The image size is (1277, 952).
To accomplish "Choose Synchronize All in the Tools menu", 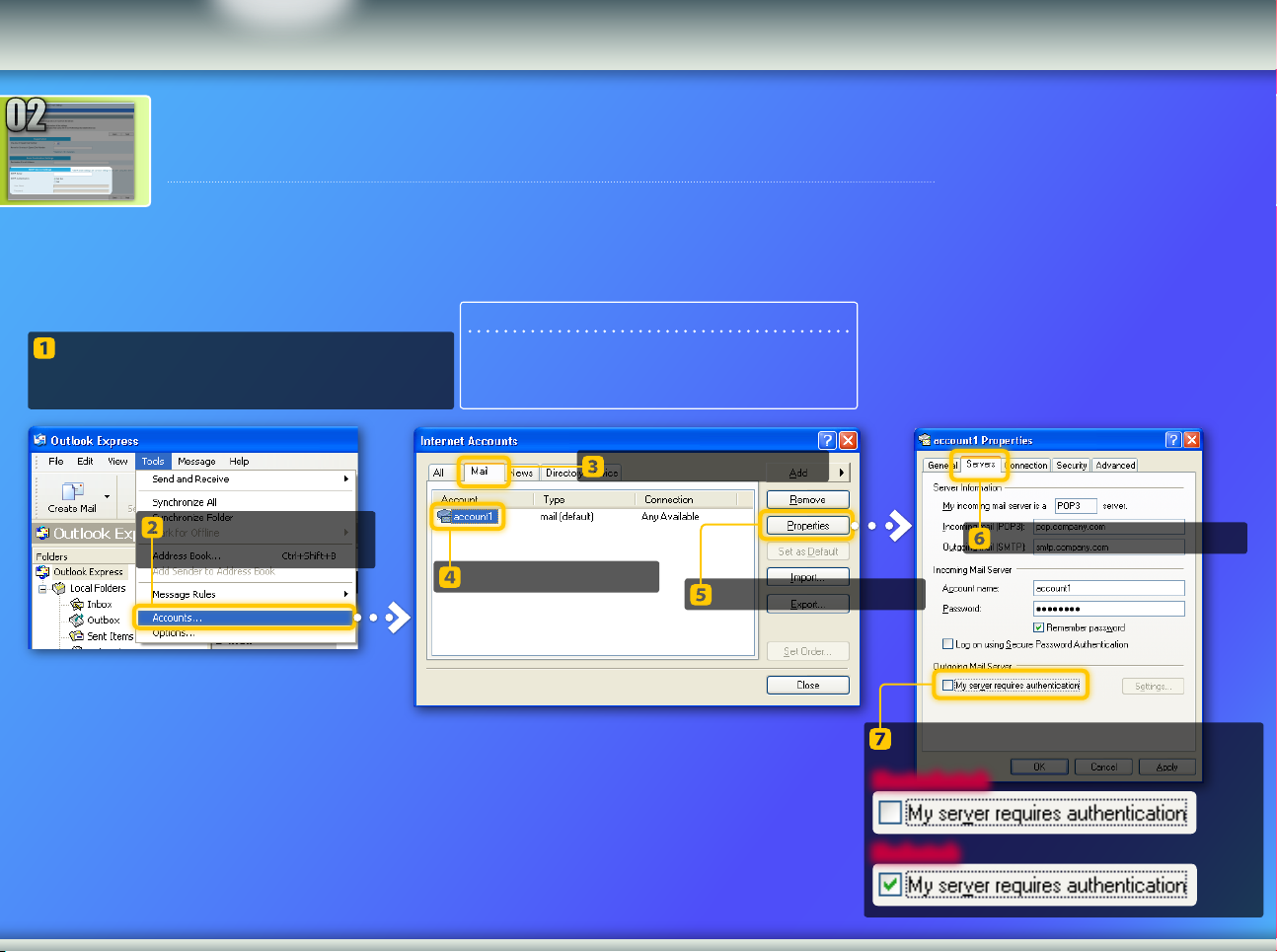I will (185, 502).
